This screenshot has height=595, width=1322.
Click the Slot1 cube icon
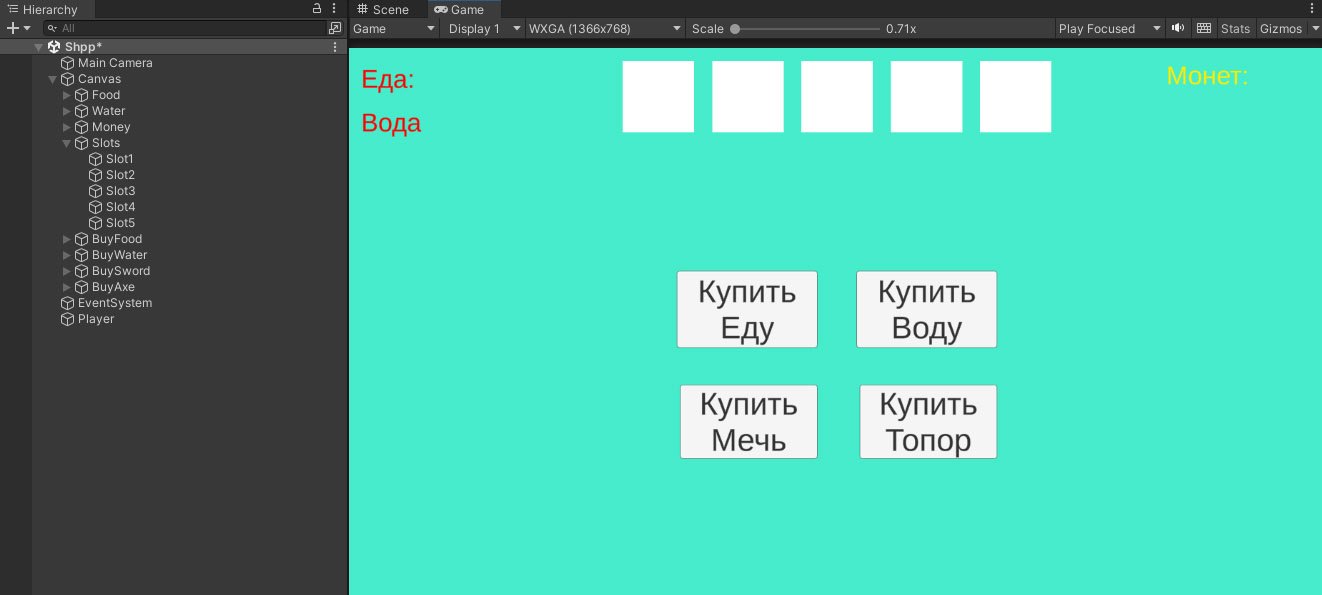tap(96, 159)
